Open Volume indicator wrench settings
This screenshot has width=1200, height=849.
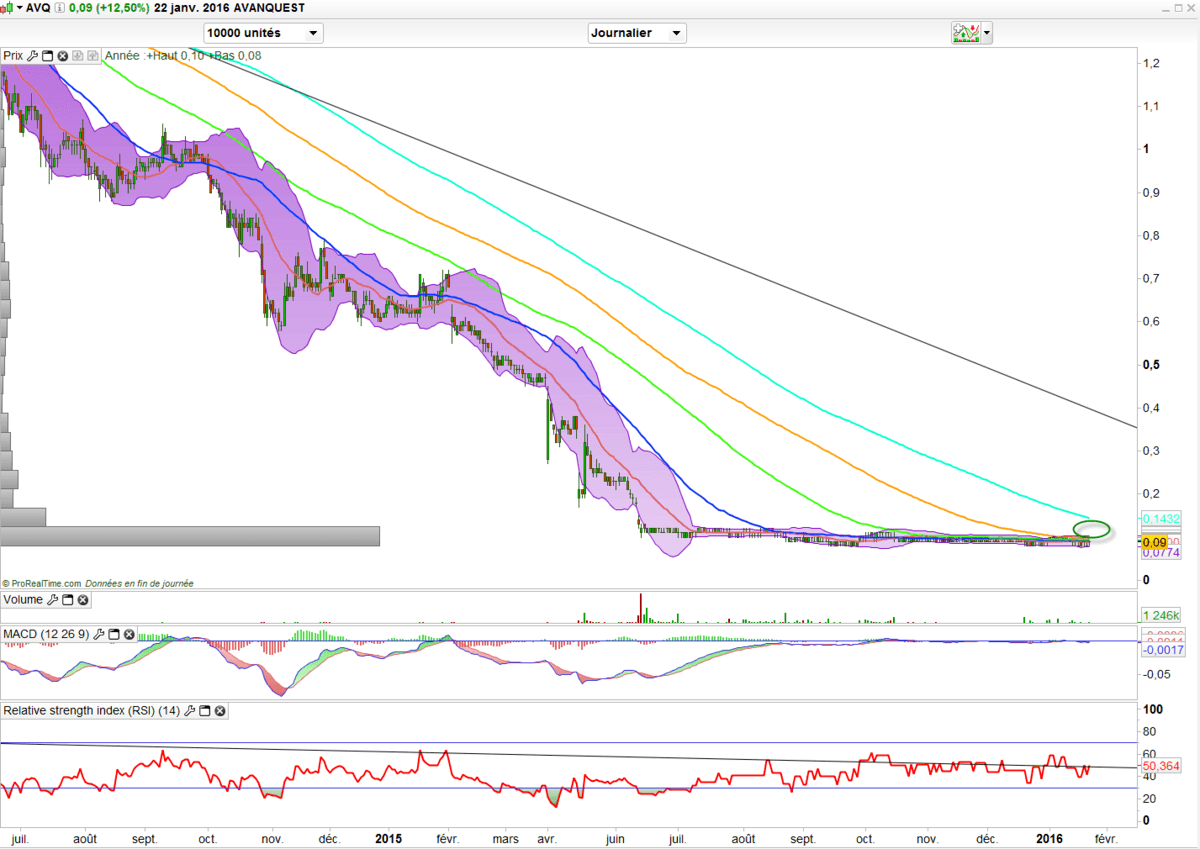(54, 600)
